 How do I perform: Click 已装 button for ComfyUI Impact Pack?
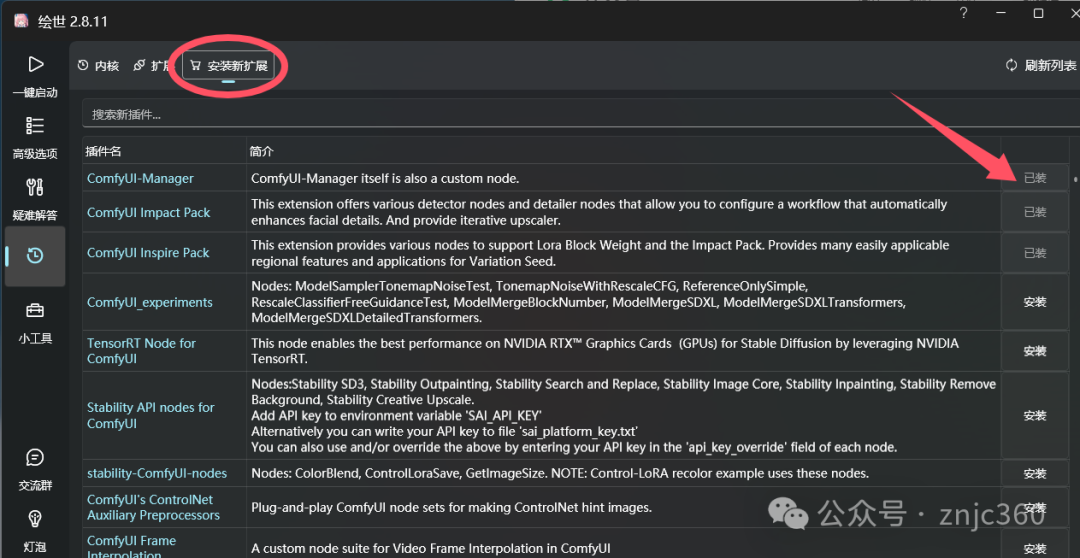click(x=1035, y=212)
